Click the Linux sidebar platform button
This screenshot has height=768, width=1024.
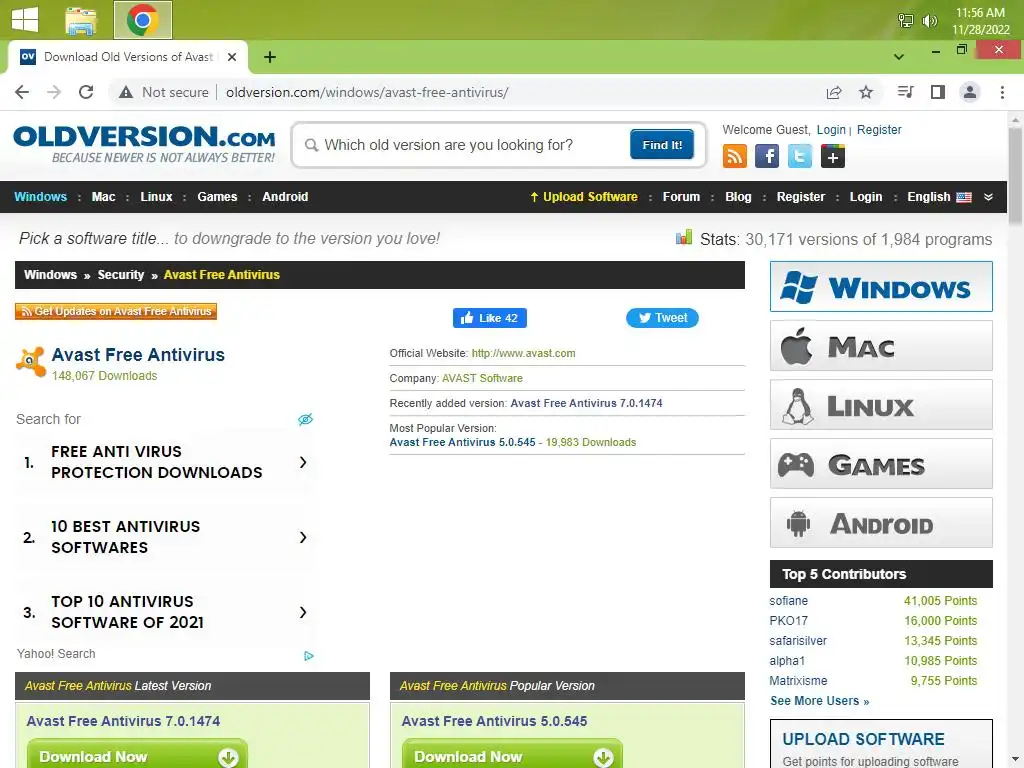(x=881, y=405)
